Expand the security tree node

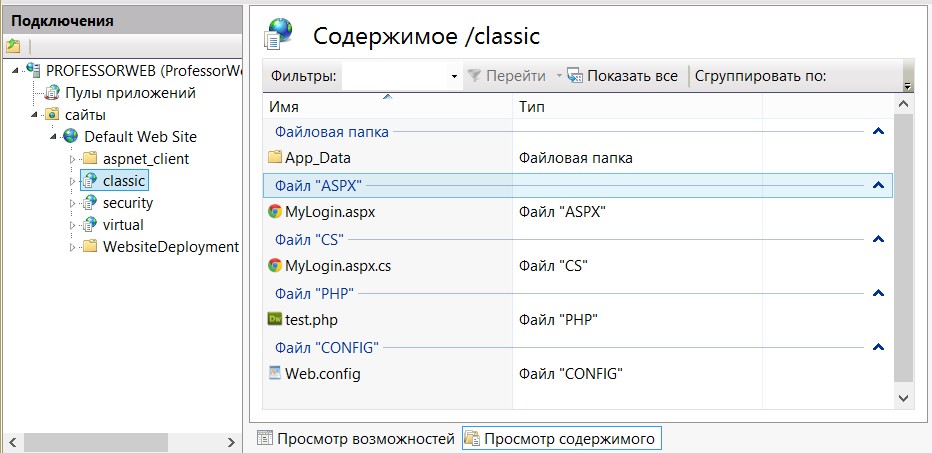[x=73, y=203]
